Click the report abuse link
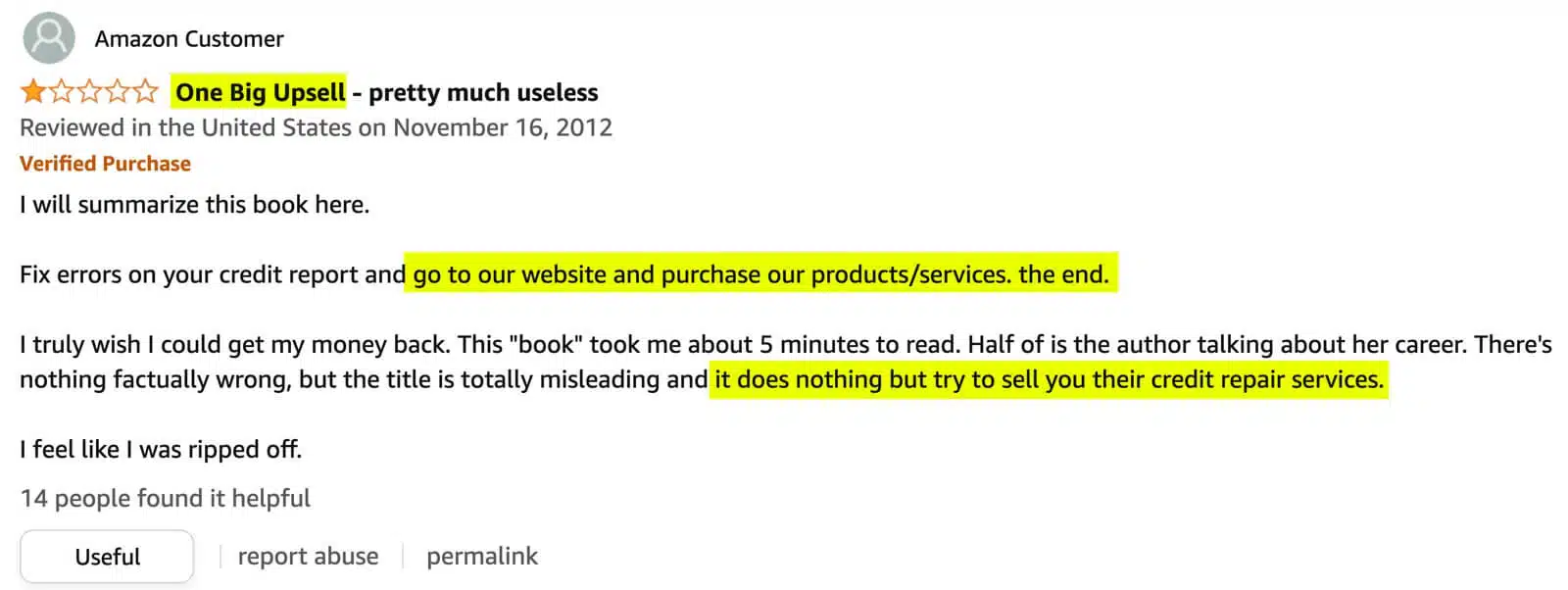 pos(308,557)
